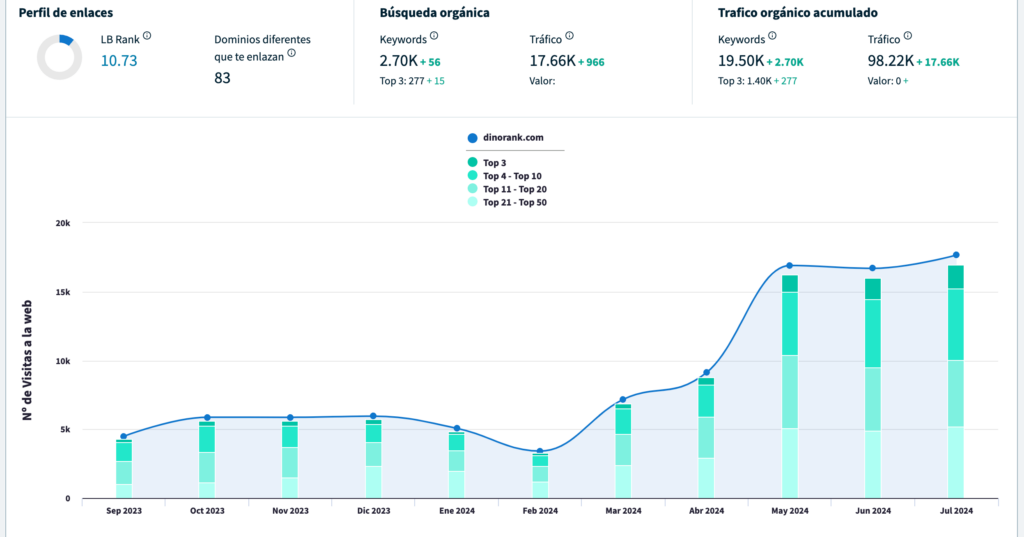Click the LB Rank value 10.73
Image resolution: width=1024 pixels, height=537 pixels.
point(119,61)
